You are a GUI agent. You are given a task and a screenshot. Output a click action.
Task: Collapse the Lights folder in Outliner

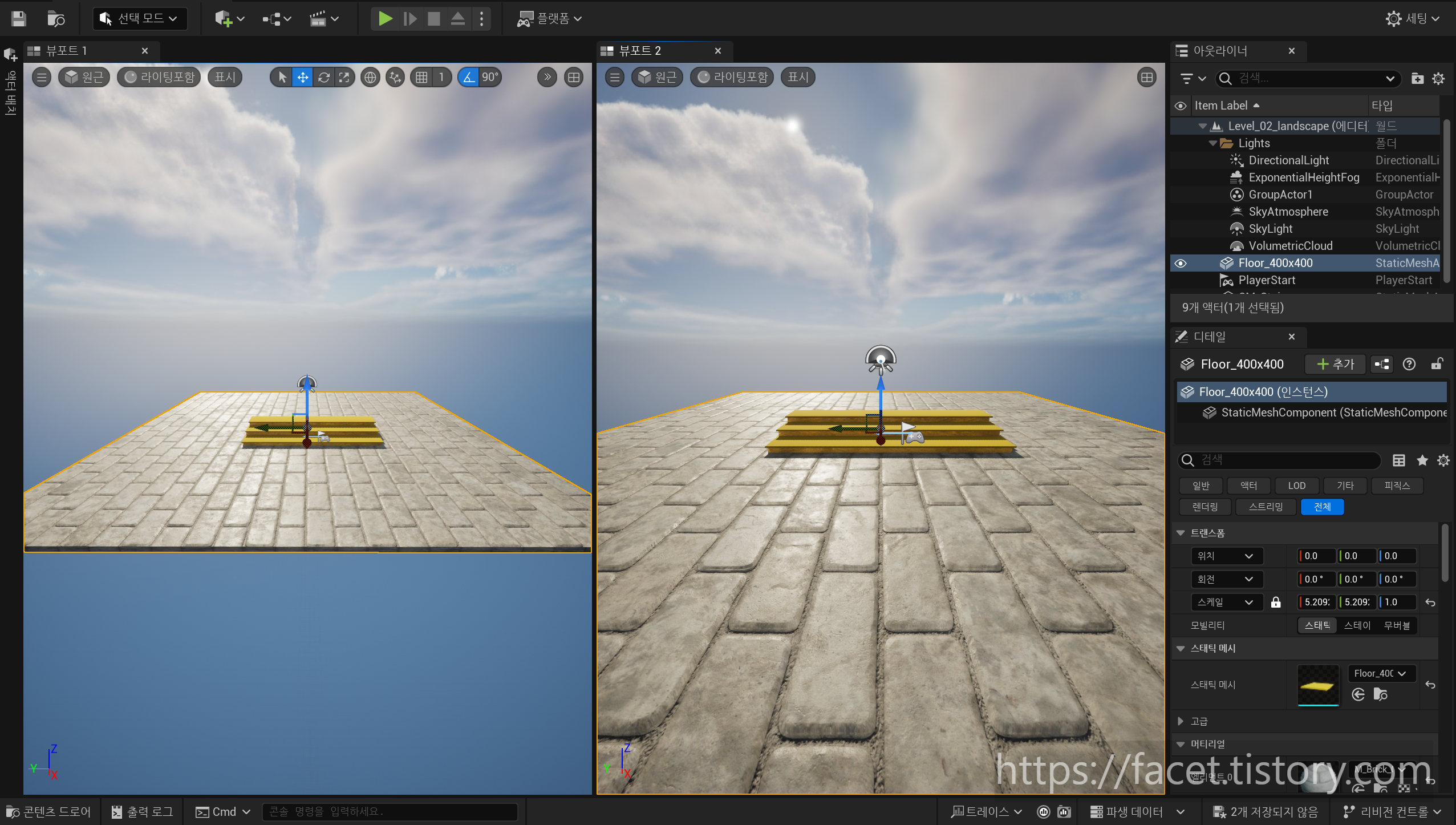click(1213, 143)
